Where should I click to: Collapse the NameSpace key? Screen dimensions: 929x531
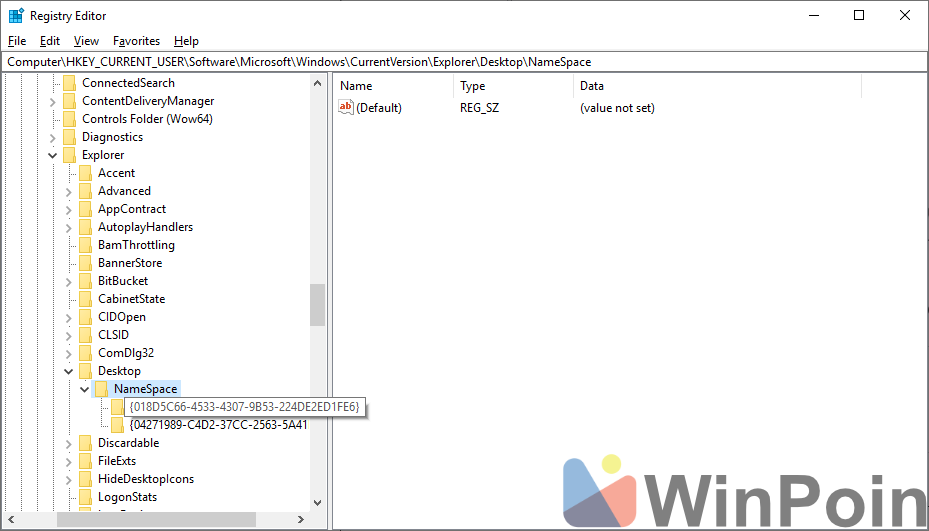coord(85,389)
